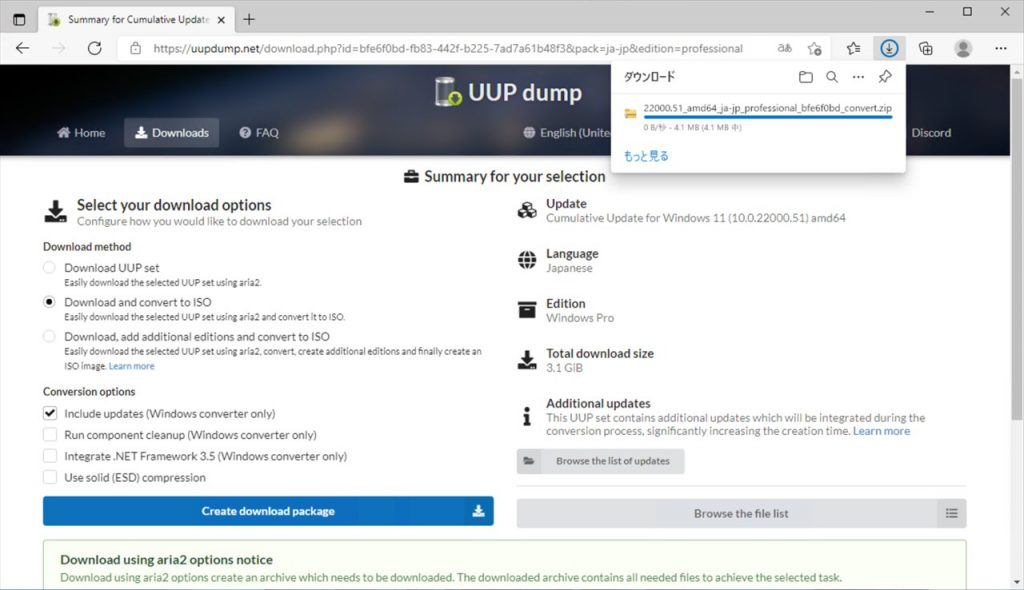Go back using the browser back arrow
1024x590 pixels.
coord(23,48)
